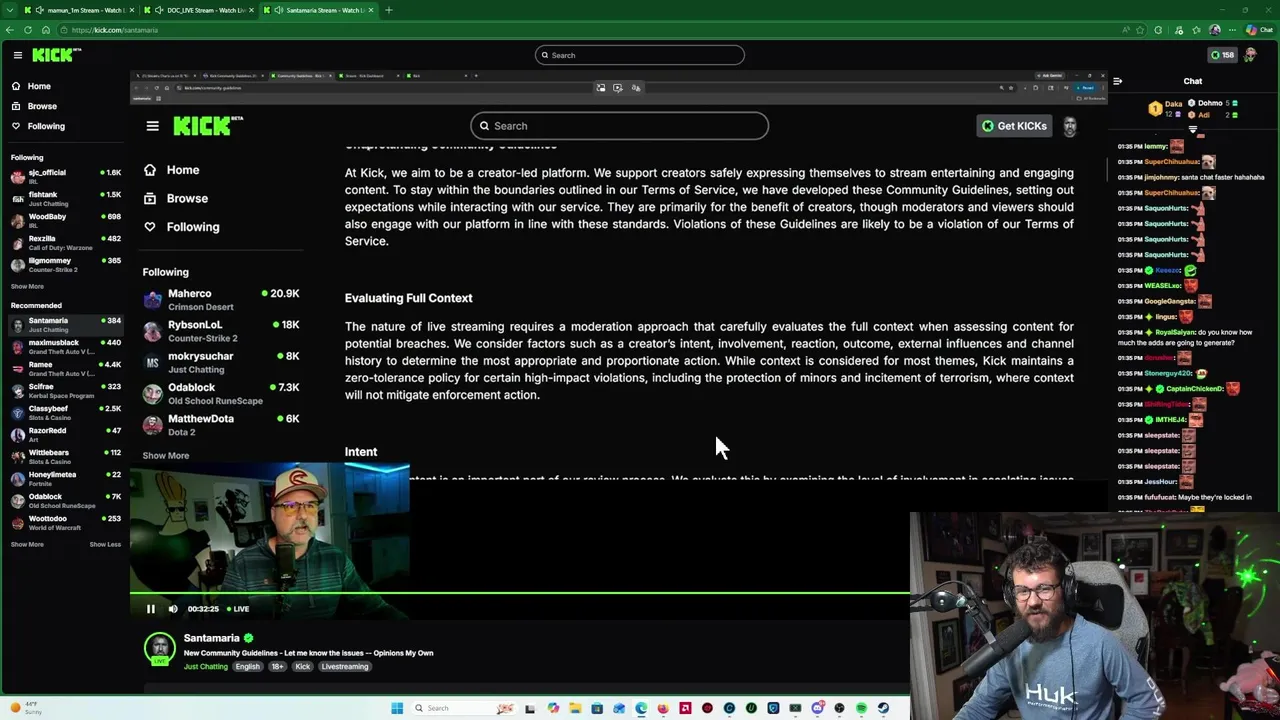Open Odablock in Recommended list
Image resolution: width=1280 pixels, height=720 pixels.
click(65, 500)
